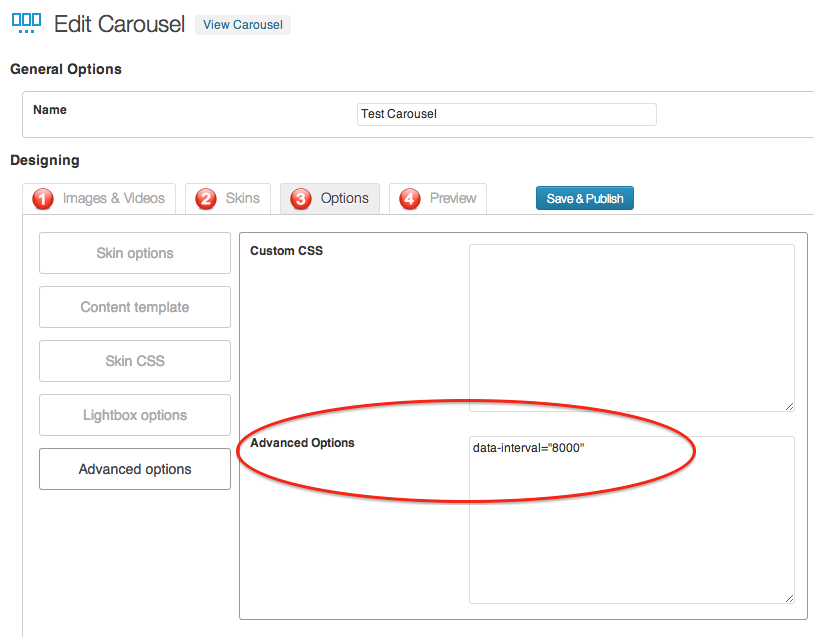Click the red number 4 step badge
Viewport: 814px width, 637px height.
tap(410, 199)
